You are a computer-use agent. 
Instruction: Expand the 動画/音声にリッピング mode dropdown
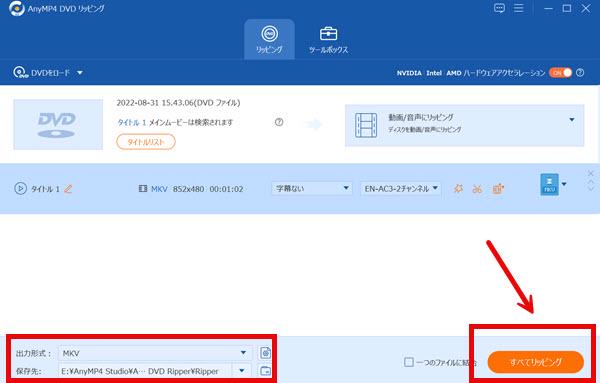point(572,120)
